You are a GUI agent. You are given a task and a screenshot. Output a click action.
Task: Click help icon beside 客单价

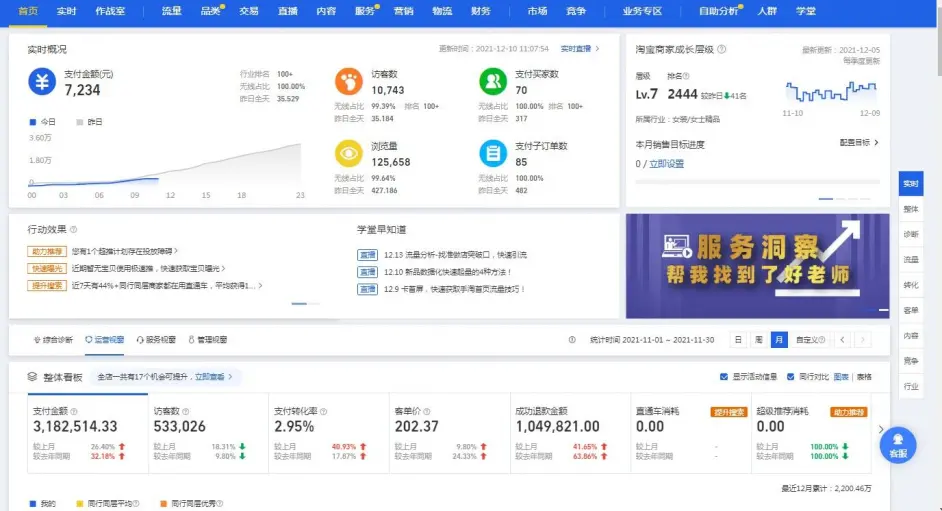[427, 411]
